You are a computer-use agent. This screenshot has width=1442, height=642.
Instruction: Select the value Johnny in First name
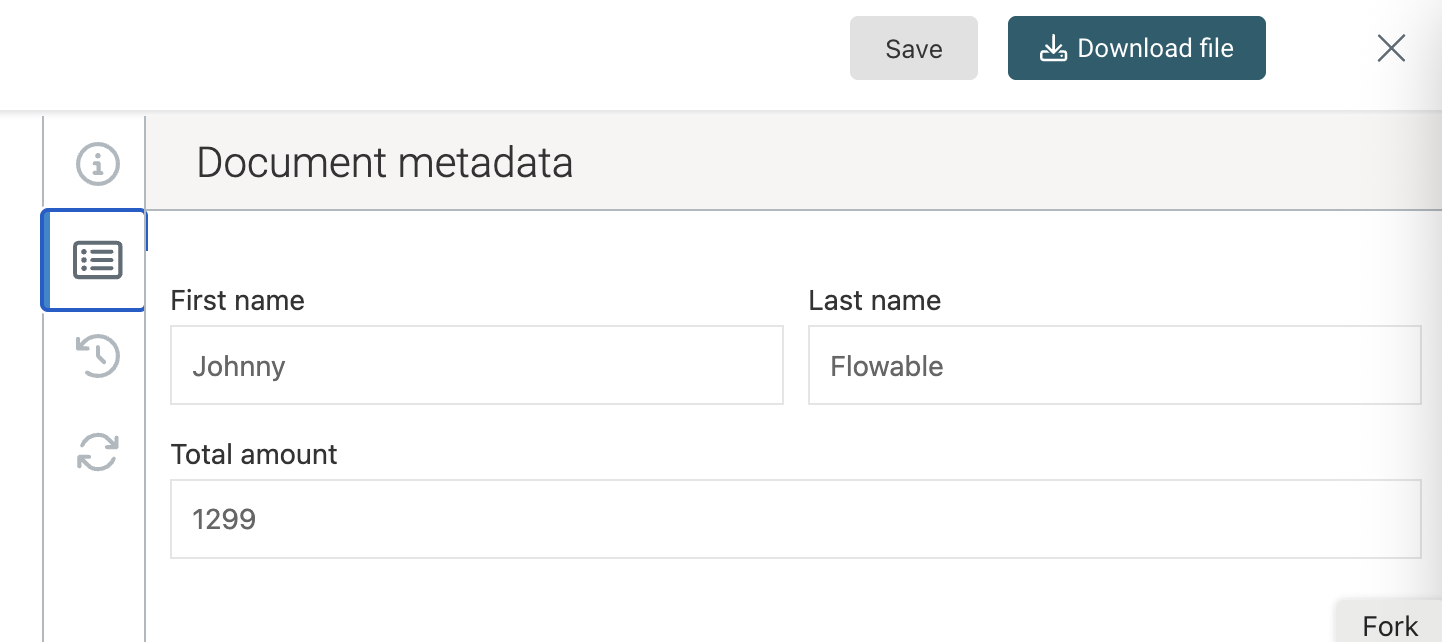tap(239, 366)
